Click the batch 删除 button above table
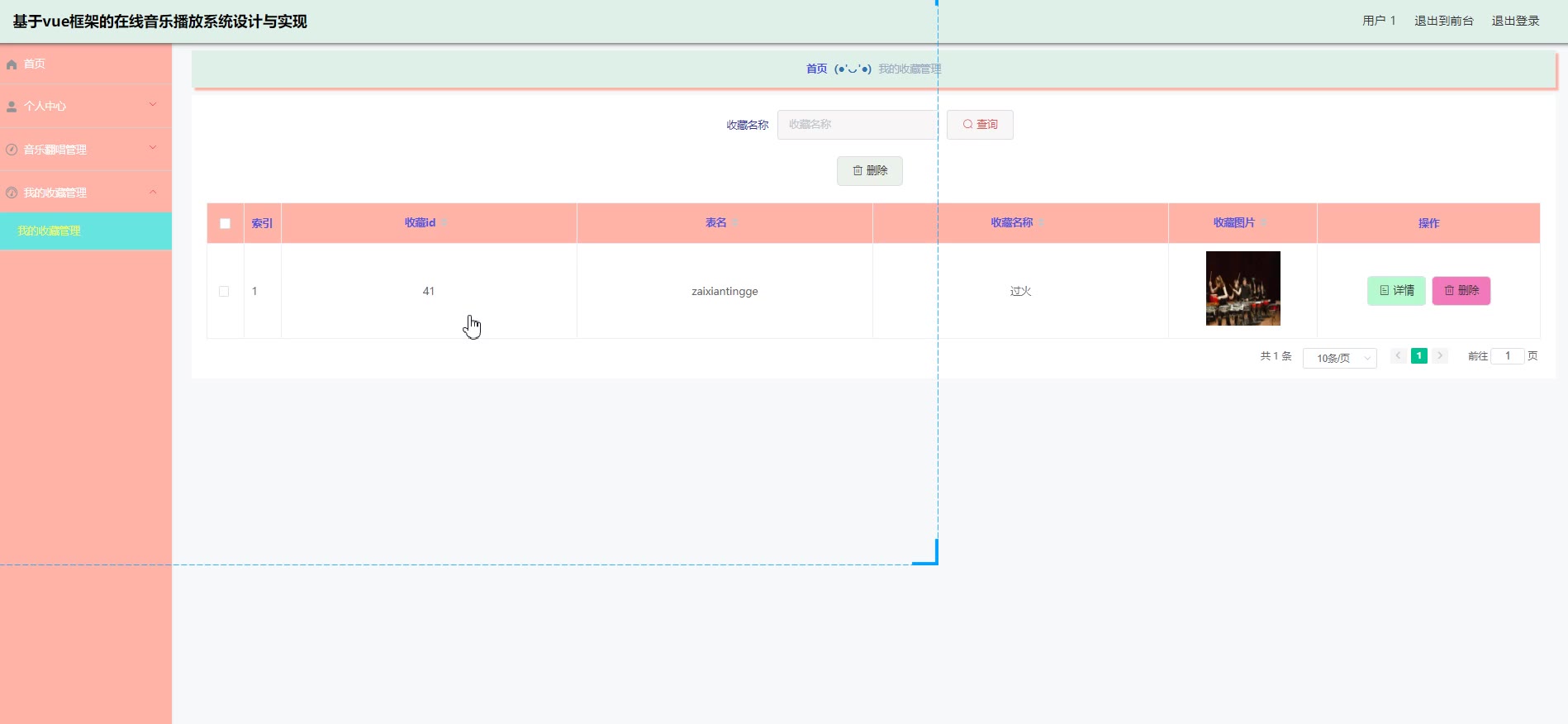This screenshot has width=1568, height=724. click(x=870, y=171)
